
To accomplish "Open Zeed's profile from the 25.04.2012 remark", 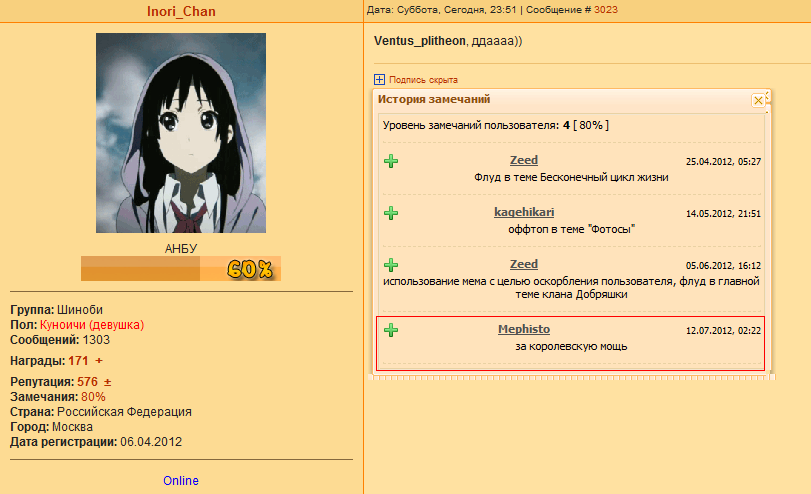I will tap(523, 160).
